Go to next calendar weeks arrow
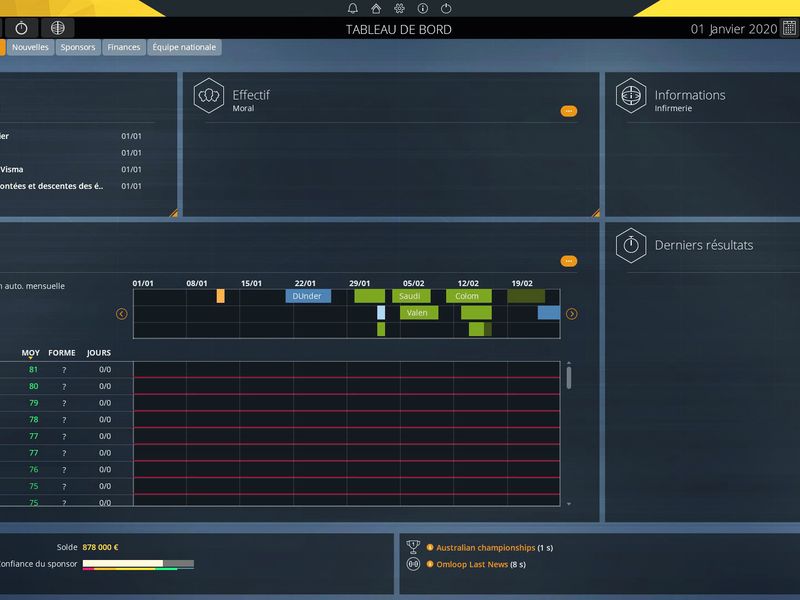The height and width of the screenshot is (600, 800). click(571, 314)
